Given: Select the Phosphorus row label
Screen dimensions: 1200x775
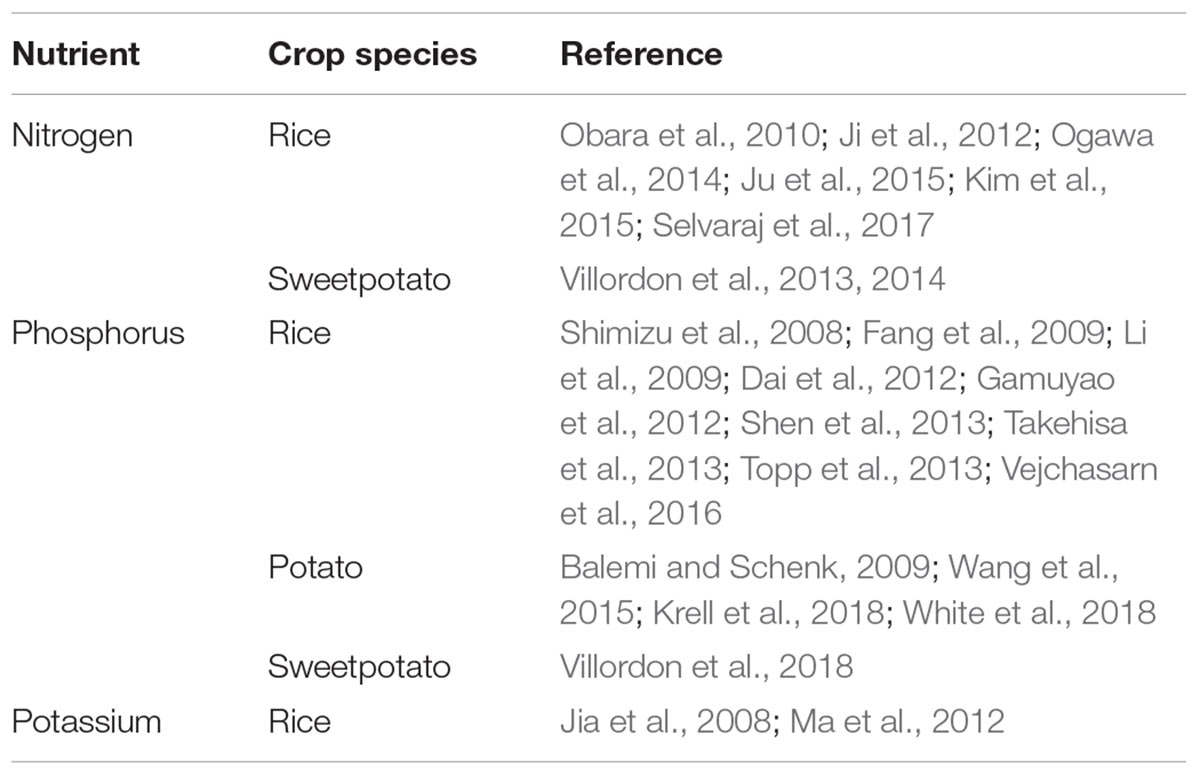Looking at the screenshot, I should coord(98,334).
